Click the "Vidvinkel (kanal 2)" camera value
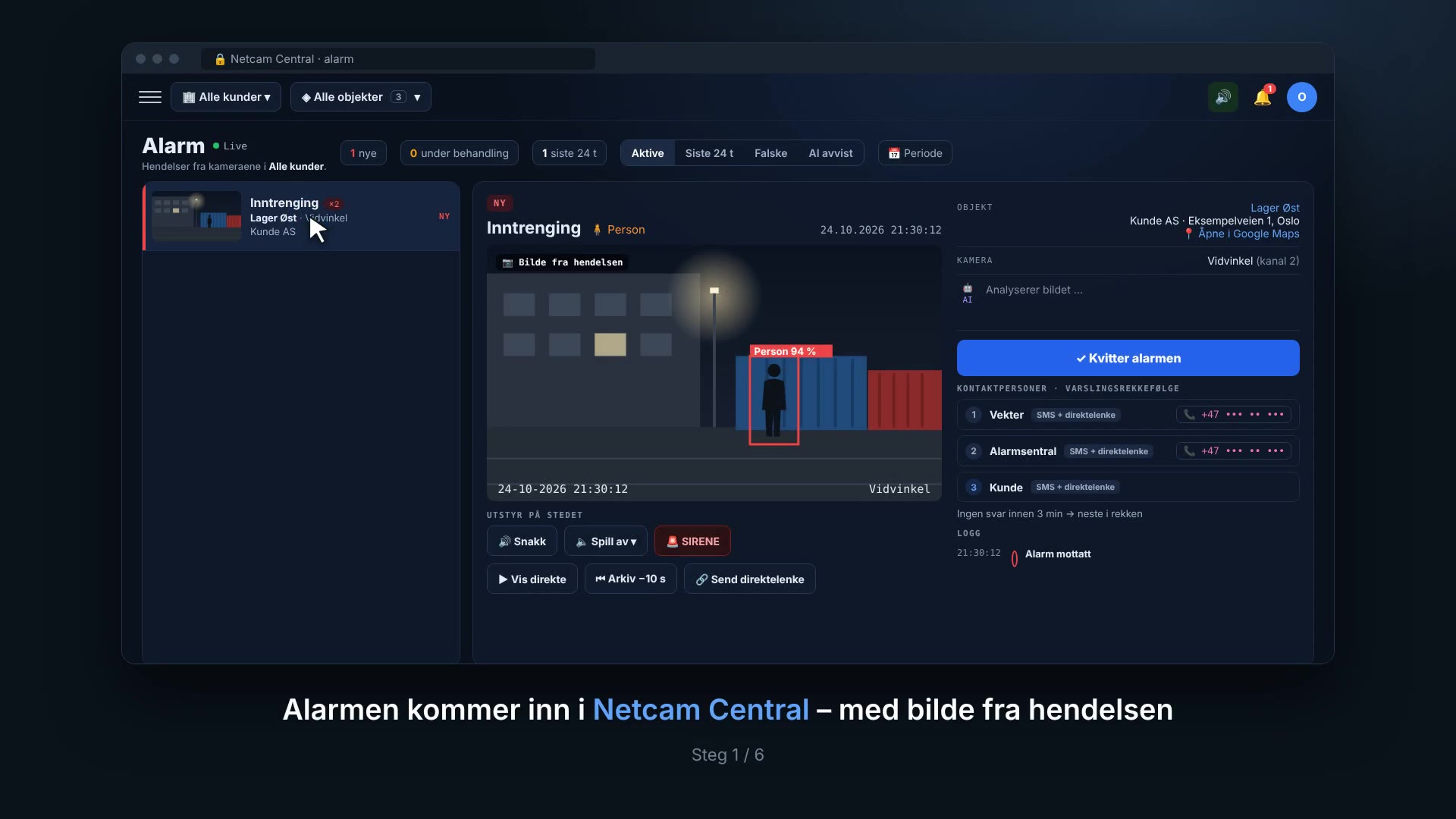The image size is (1456, 819). (1253, 261)
